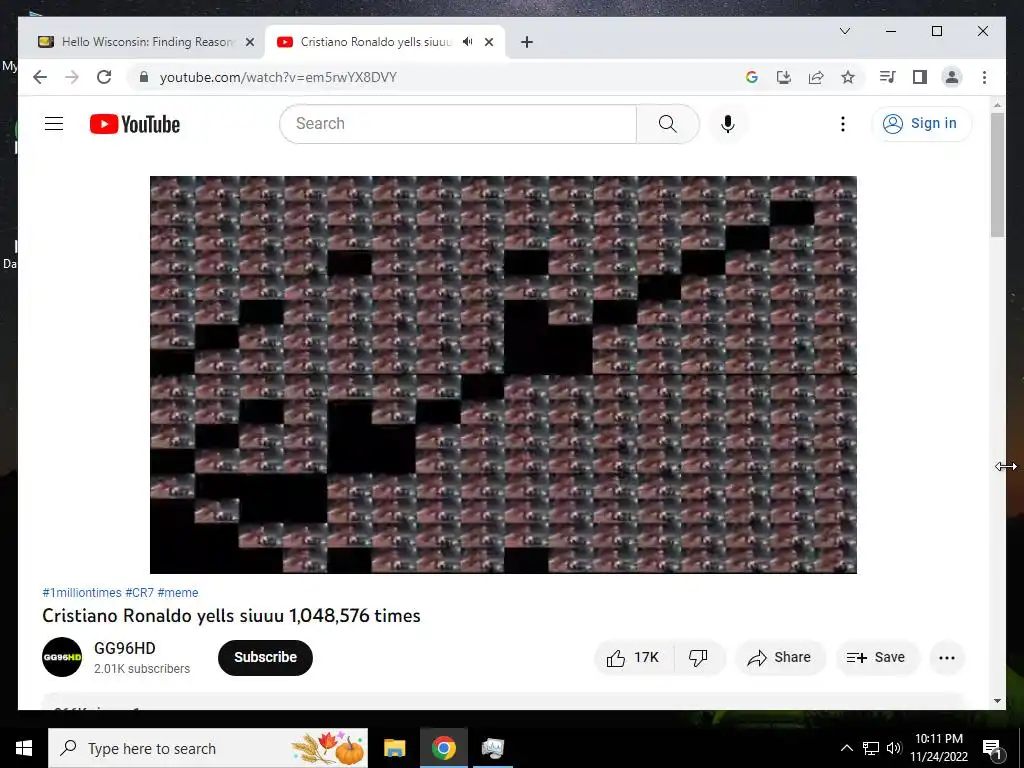This screenshot has height=768, width=1024.
Task: Install app via omnibox install icon
Action: [784, 77]
